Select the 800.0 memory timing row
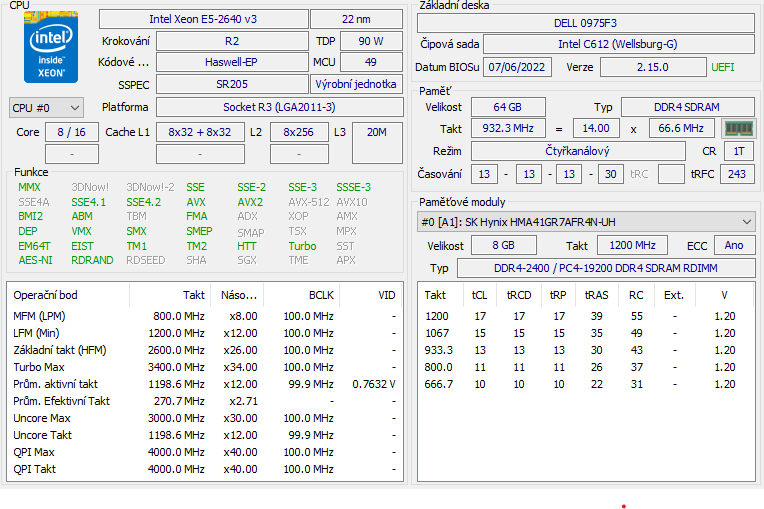 click(x=586, y=367)
